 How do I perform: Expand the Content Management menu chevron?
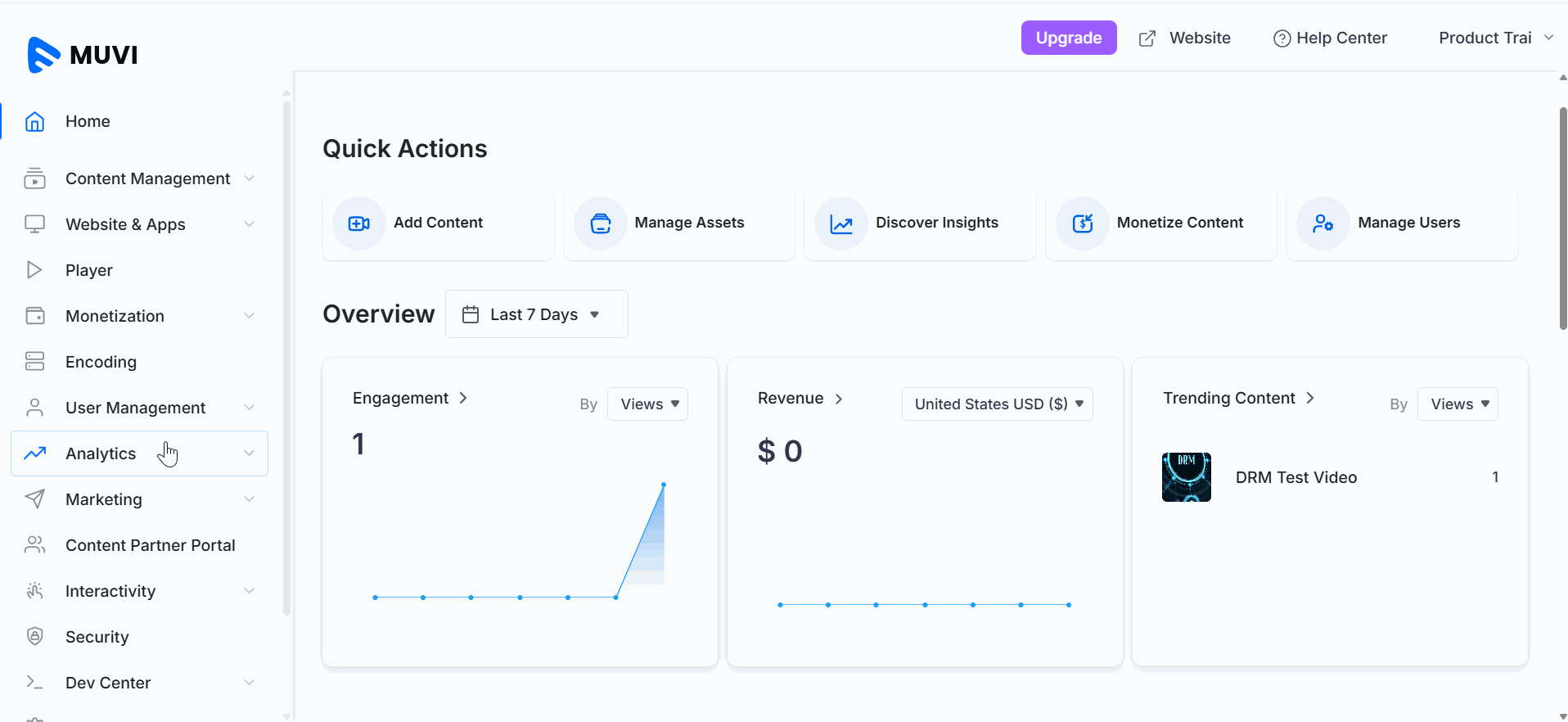click(x=249, y=178)
